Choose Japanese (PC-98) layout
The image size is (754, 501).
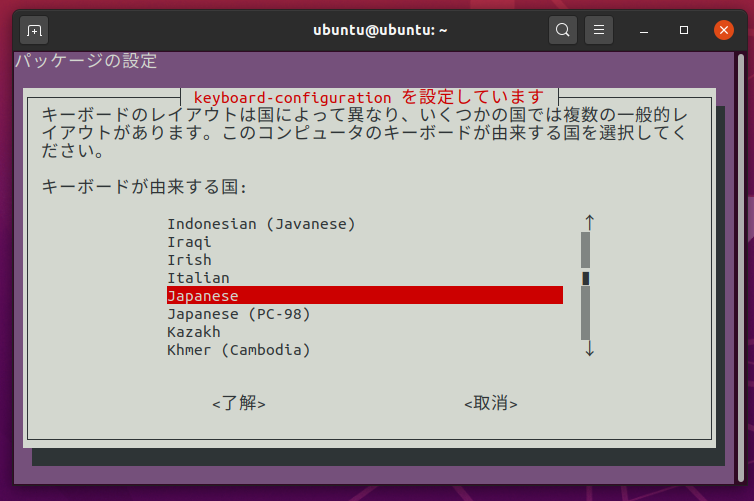(x=364, y=314)
